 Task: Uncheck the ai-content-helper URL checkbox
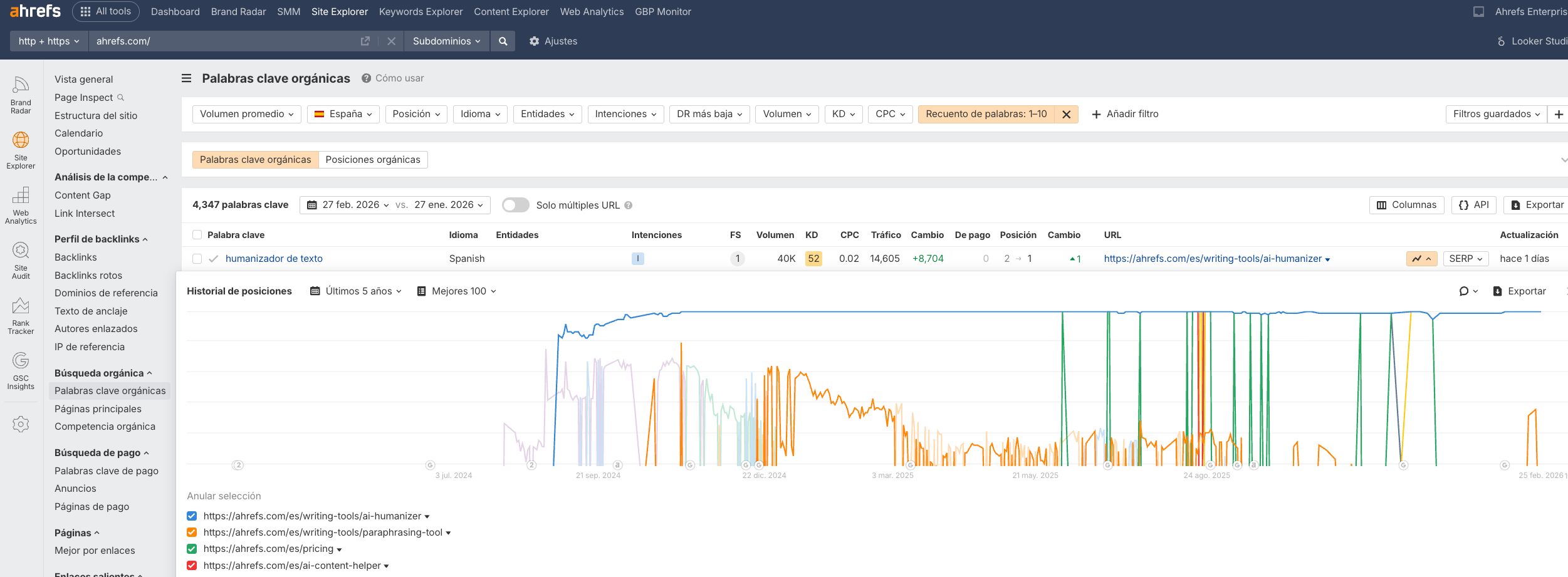(191, 565)
